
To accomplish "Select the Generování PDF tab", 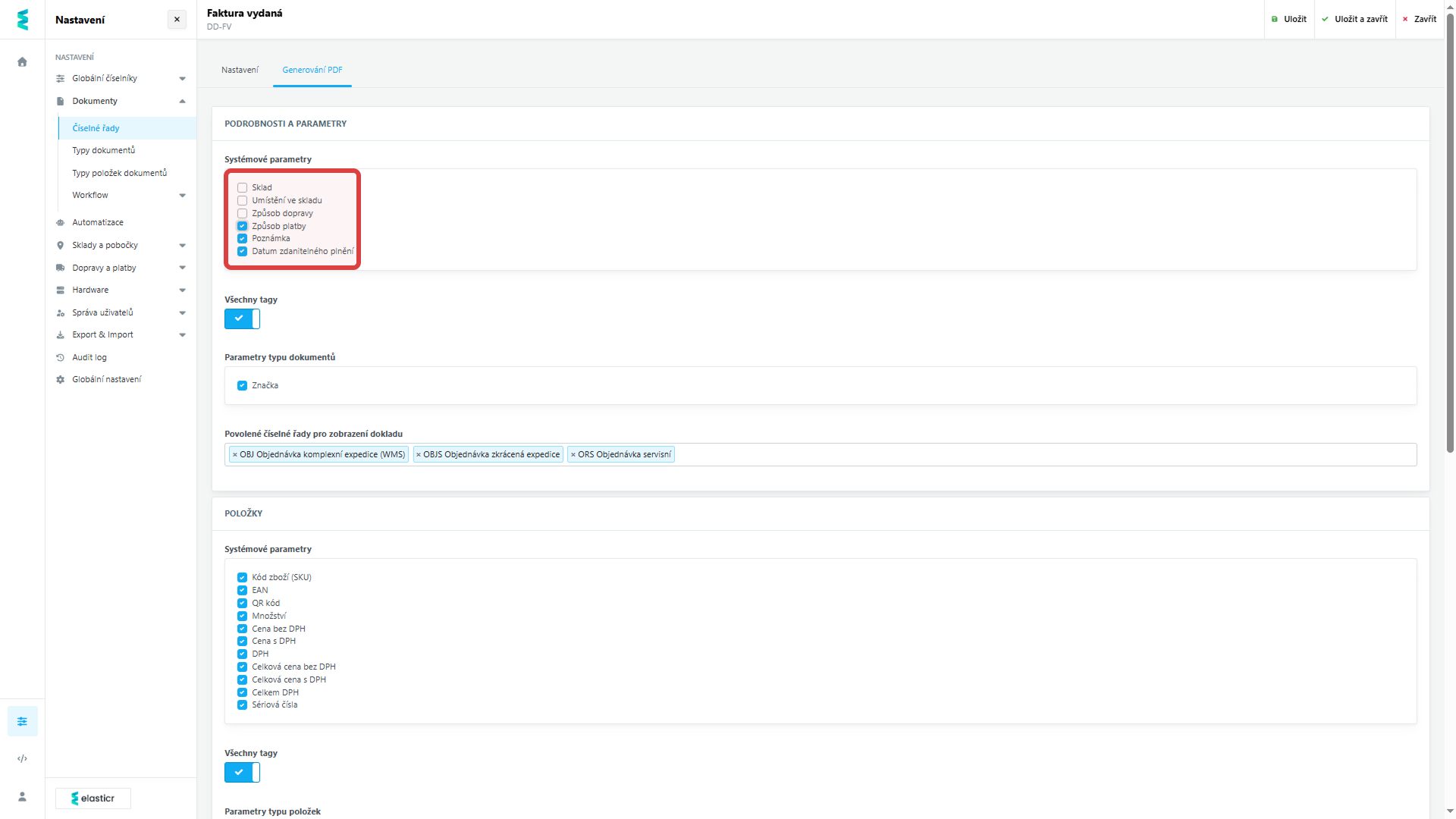I will tap(312, 70).
